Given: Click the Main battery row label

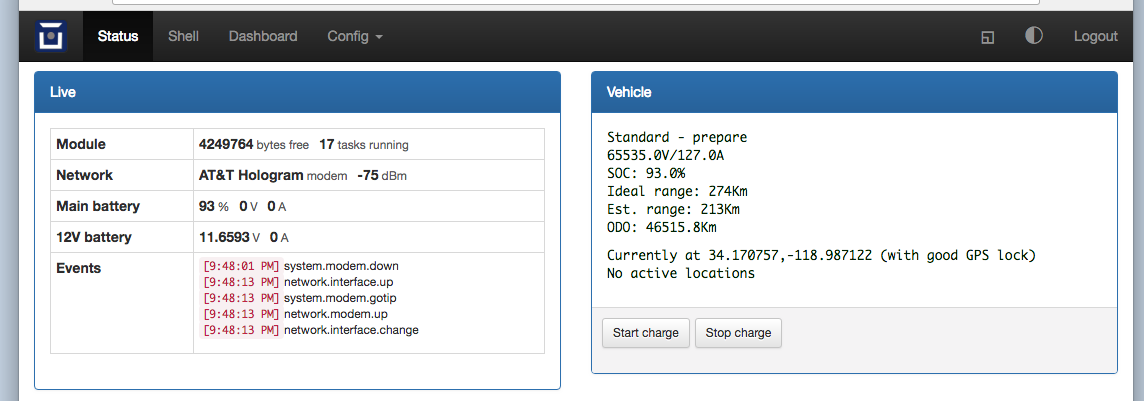Looking at the screenshot, I should 98,206.
